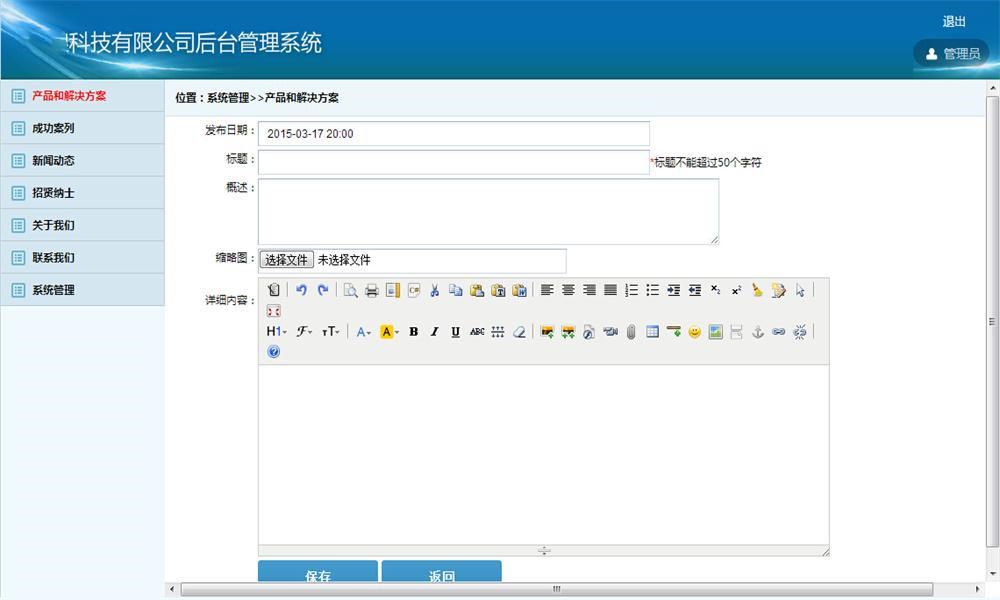The height and width of the screenshot is (600, 1000).
Task: Toggle italic formatting
Action: pos(434,332)
